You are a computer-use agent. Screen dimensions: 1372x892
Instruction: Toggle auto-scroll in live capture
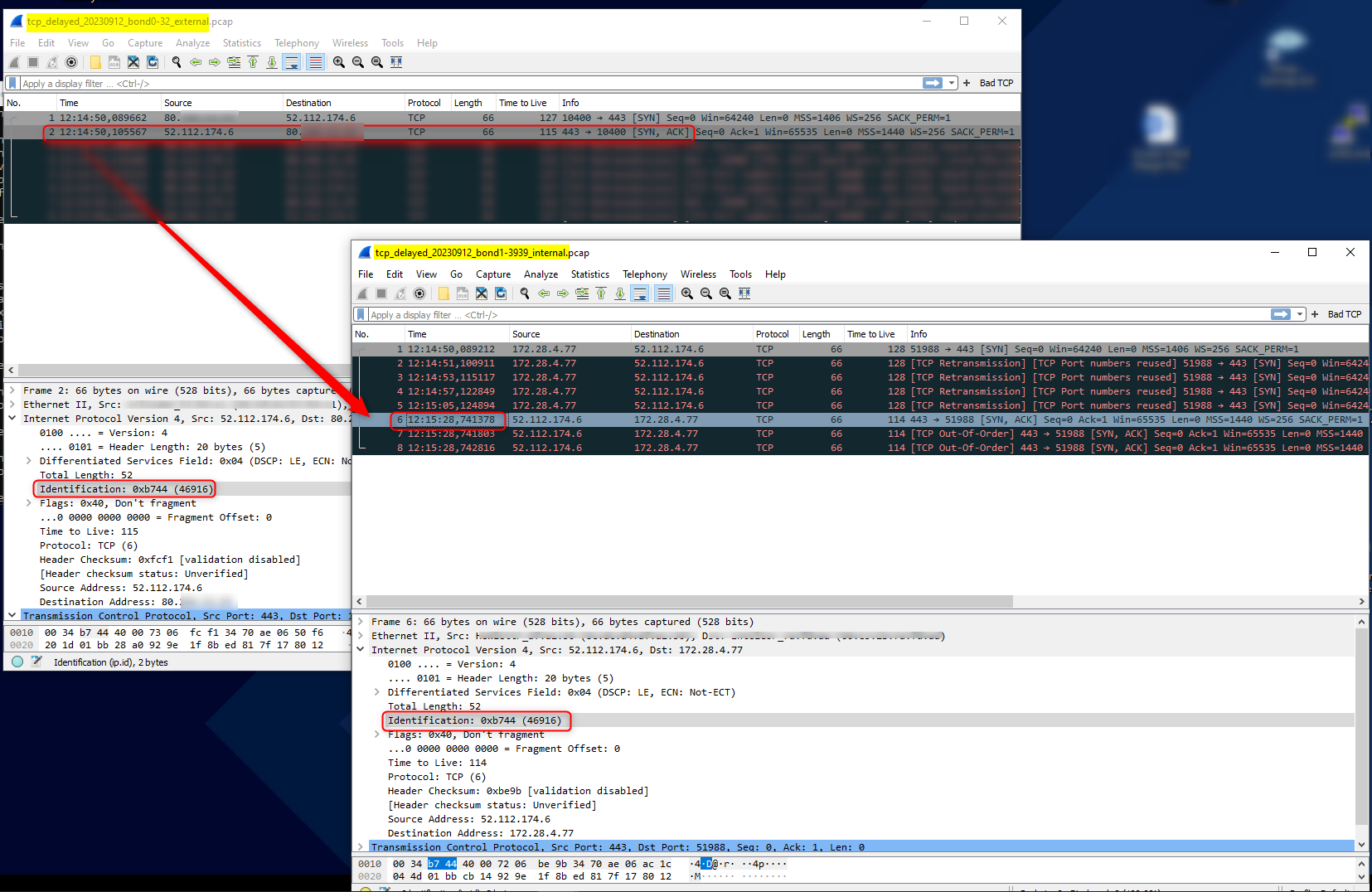291,62
